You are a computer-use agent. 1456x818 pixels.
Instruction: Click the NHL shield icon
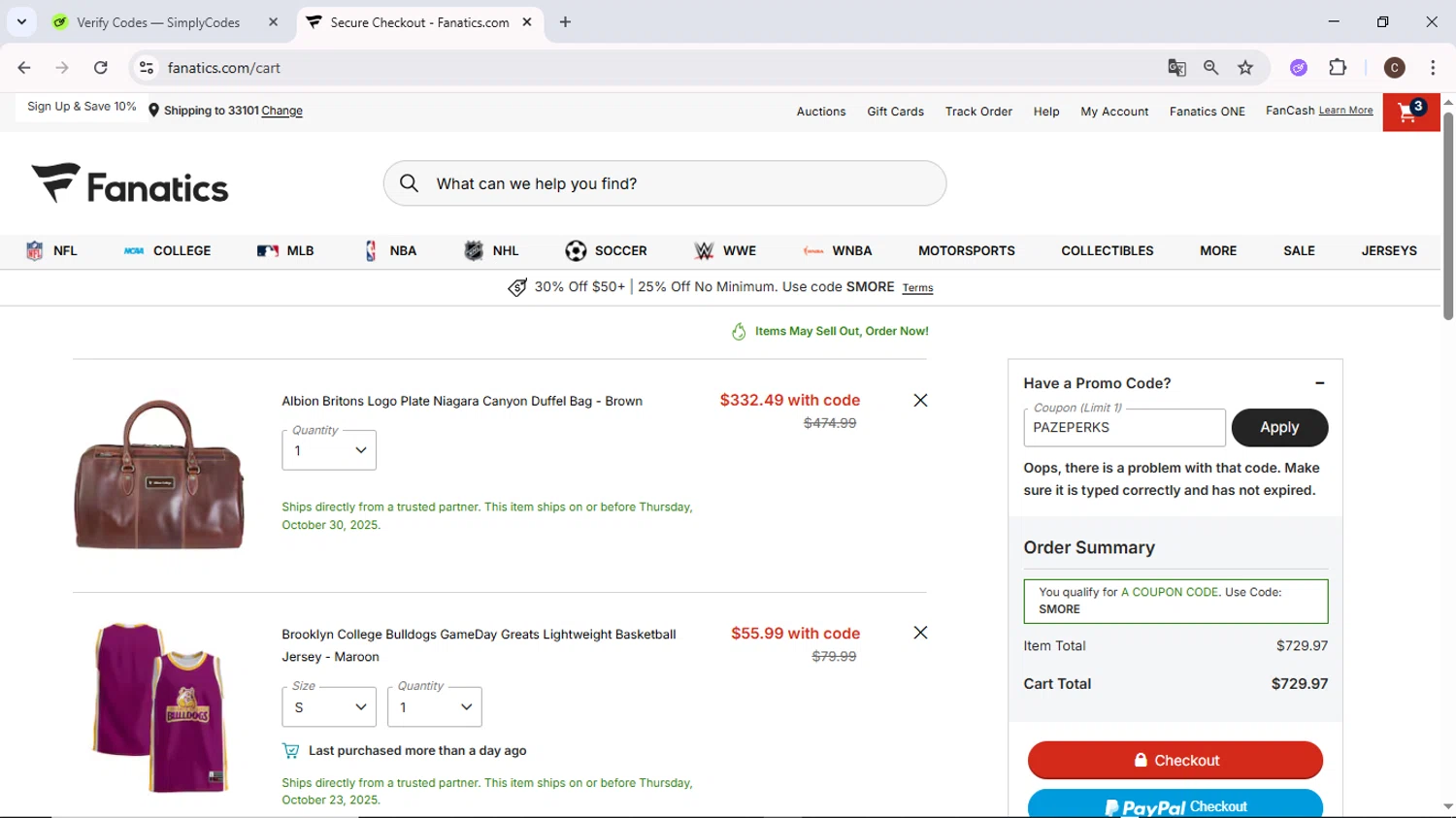pos(474,250)
